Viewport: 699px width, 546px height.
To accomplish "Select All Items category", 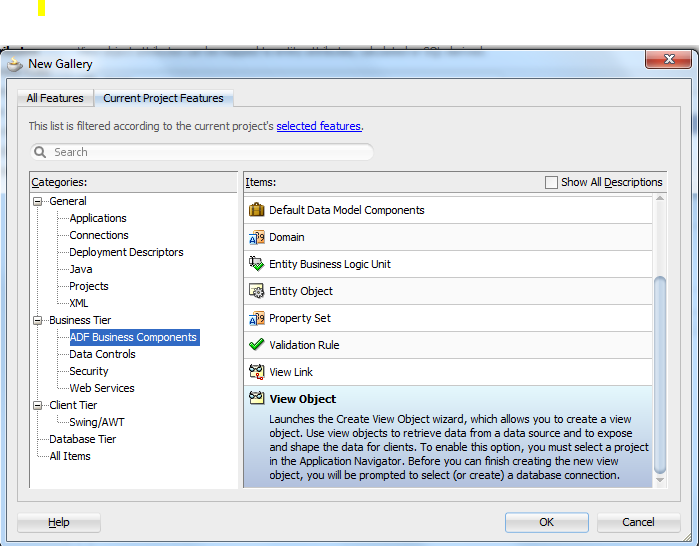I will [x=70, y=456].
